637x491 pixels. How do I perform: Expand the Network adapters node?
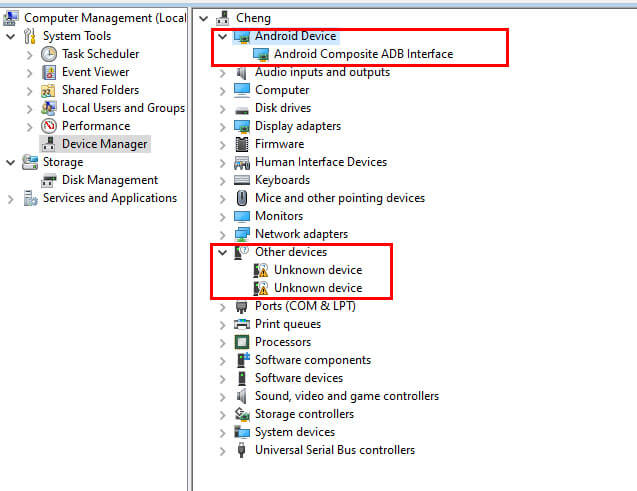pos(222,234)
